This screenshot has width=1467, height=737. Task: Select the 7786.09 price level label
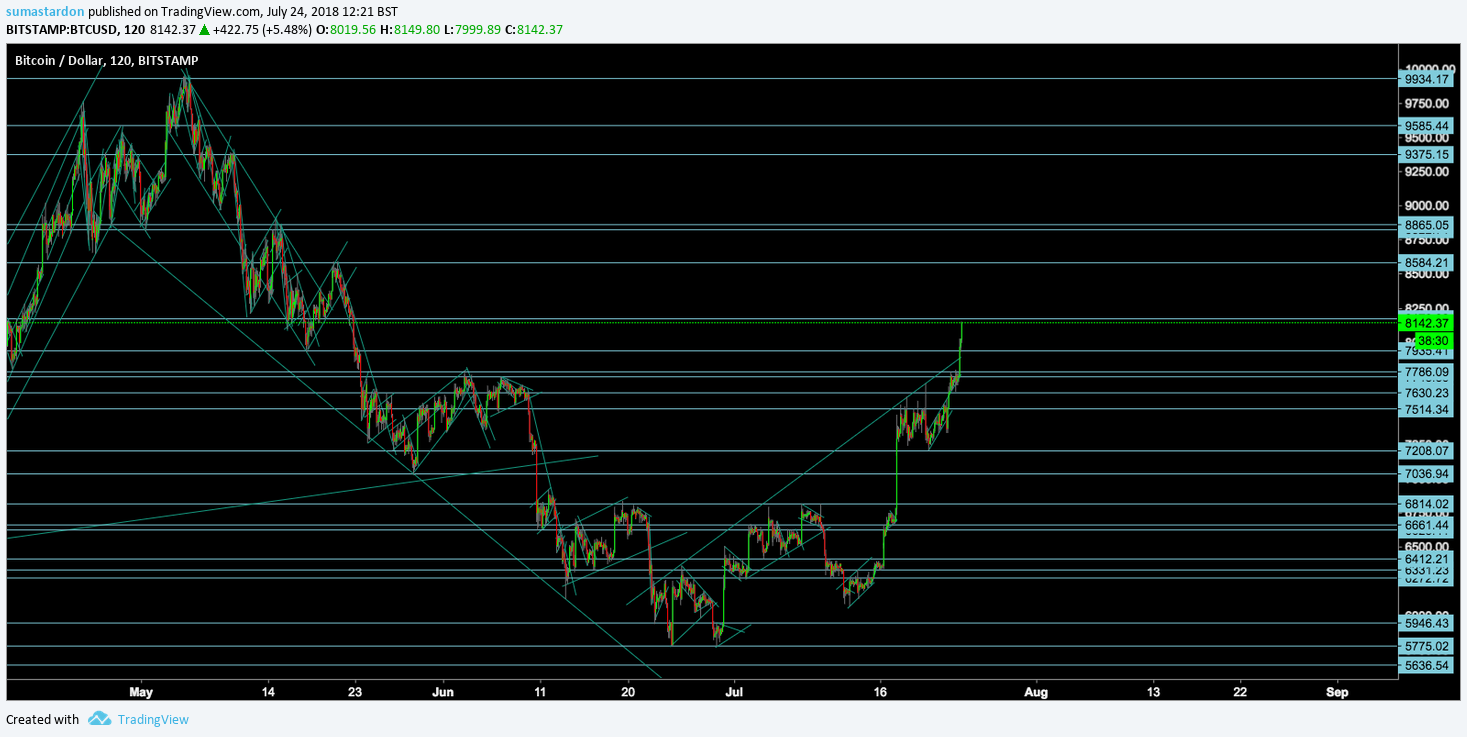(1427, 371)
